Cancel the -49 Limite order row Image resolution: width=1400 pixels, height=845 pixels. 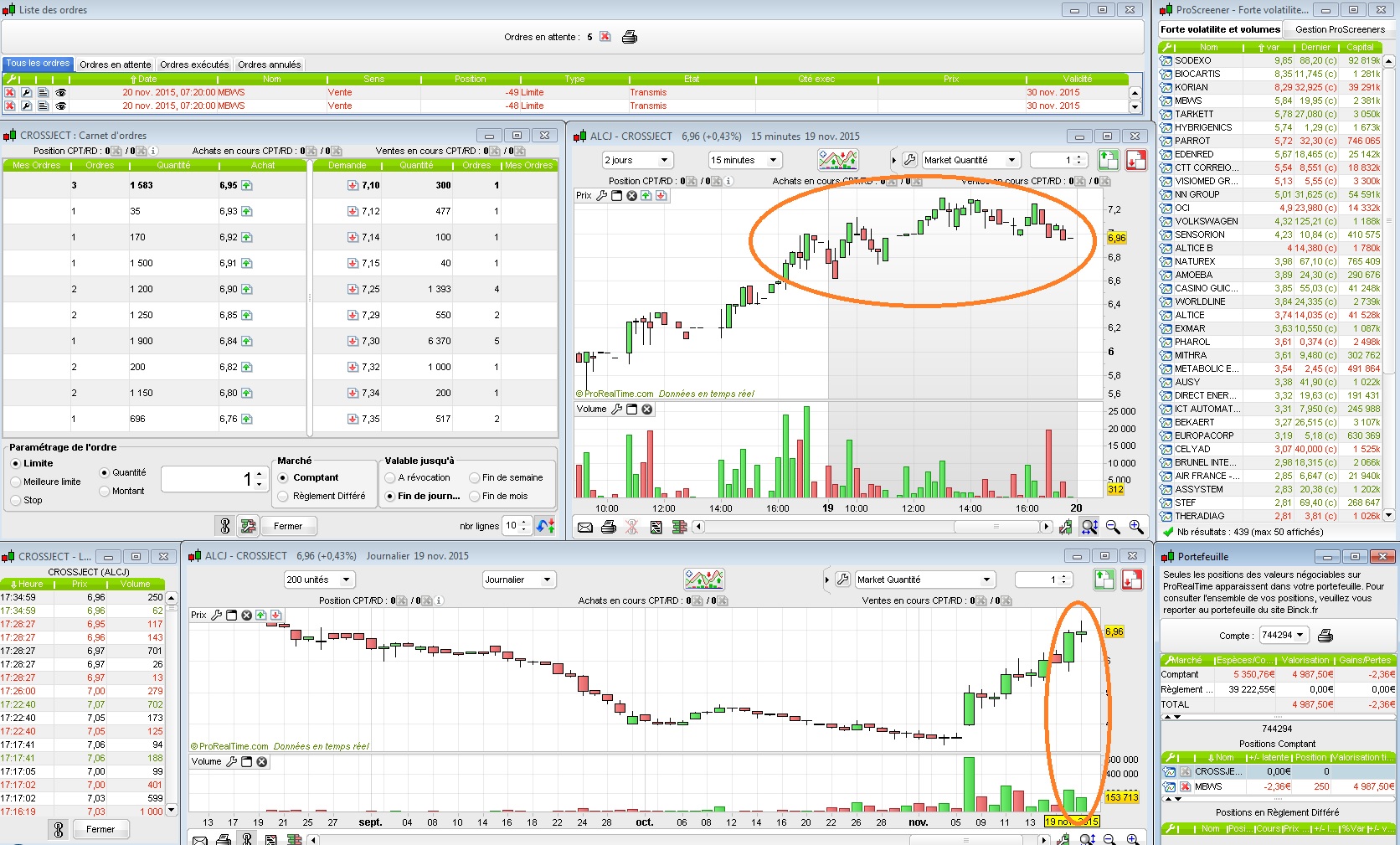pyautogui.click(x=10, y=93)
